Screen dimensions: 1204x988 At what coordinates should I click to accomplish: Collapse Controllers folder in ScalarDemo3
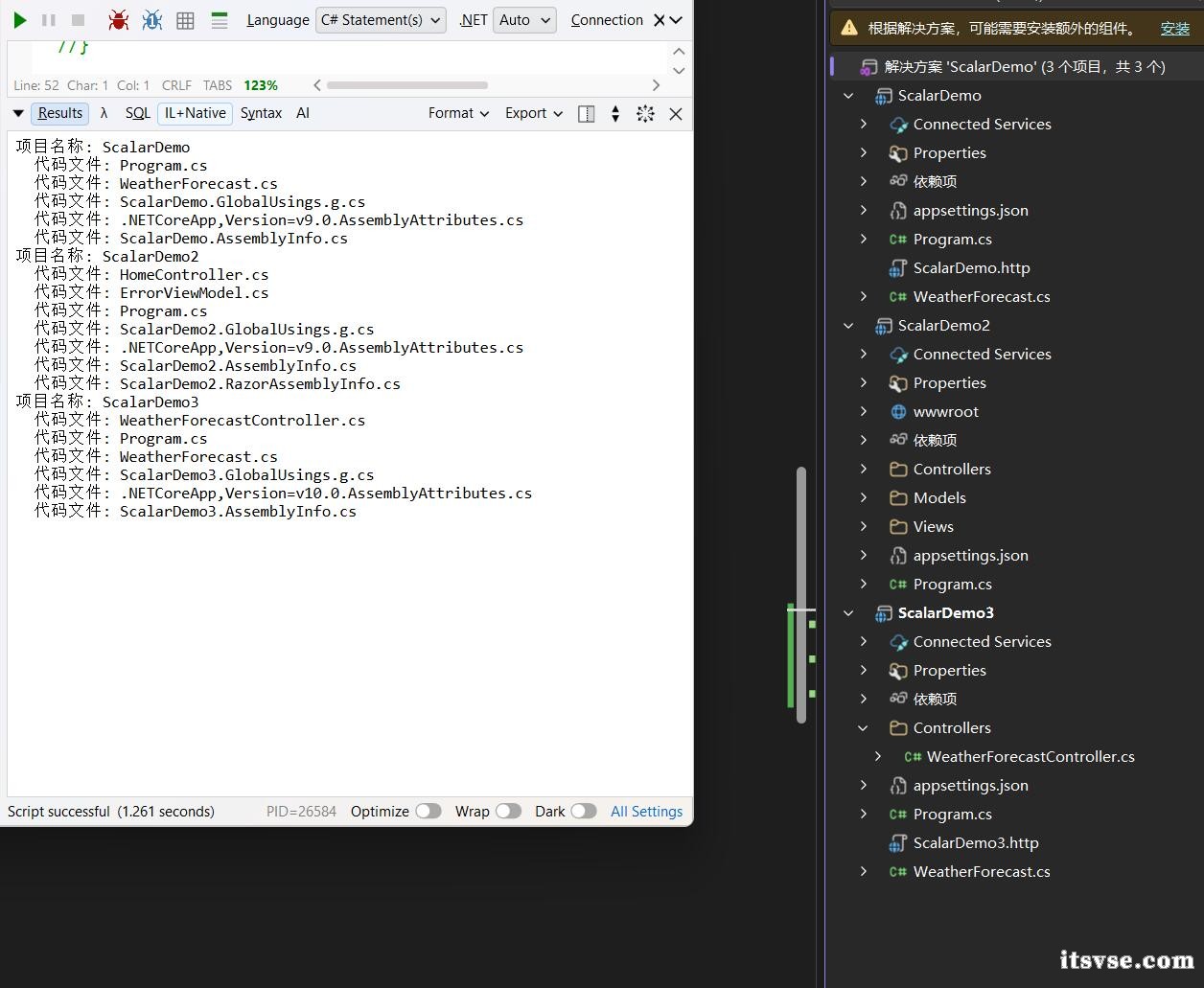coord(863,728)
